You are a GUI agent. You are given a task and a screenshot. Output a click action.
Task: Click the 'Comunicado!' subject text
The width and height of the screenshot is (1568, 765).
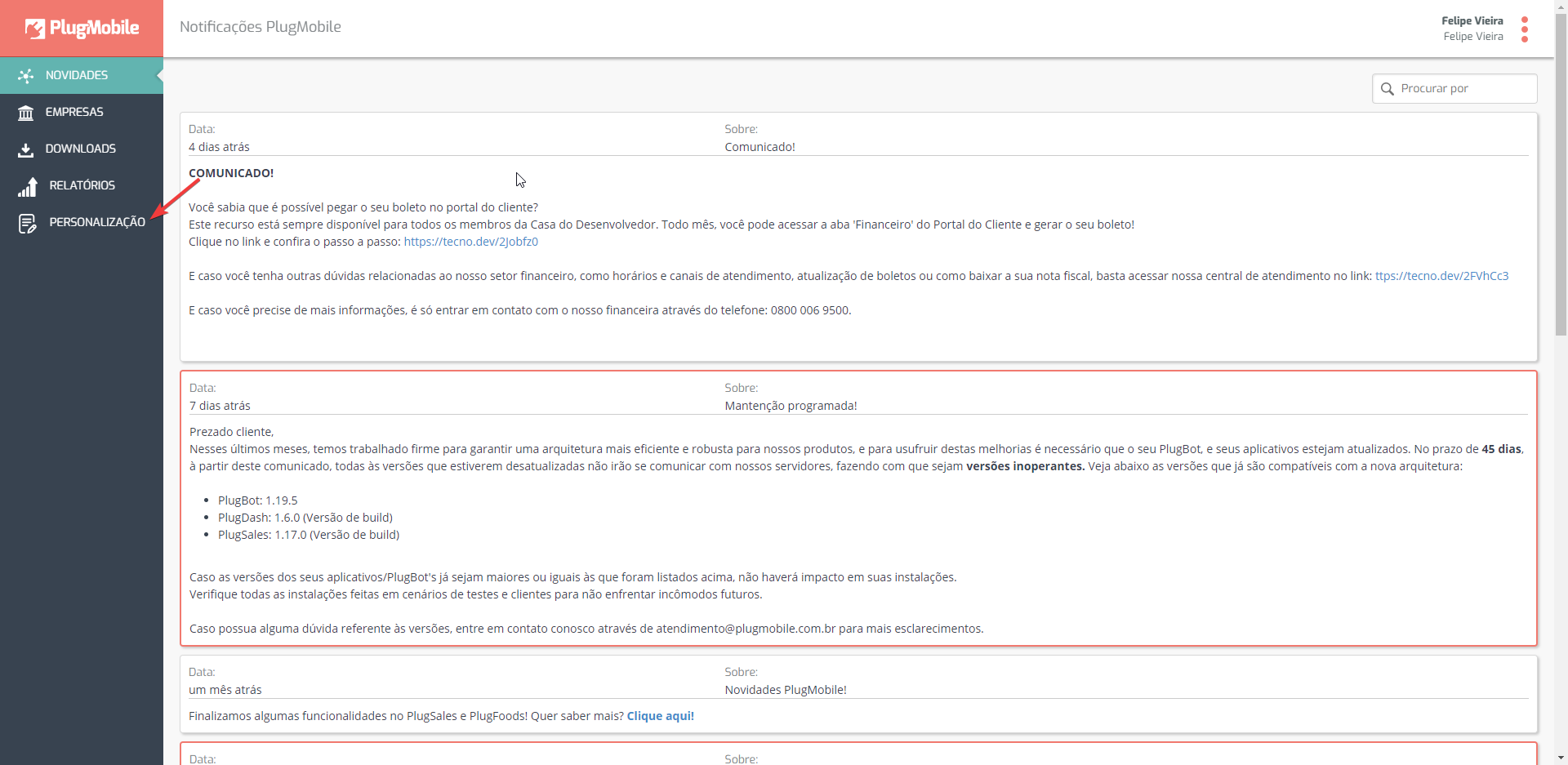(759, 147)
